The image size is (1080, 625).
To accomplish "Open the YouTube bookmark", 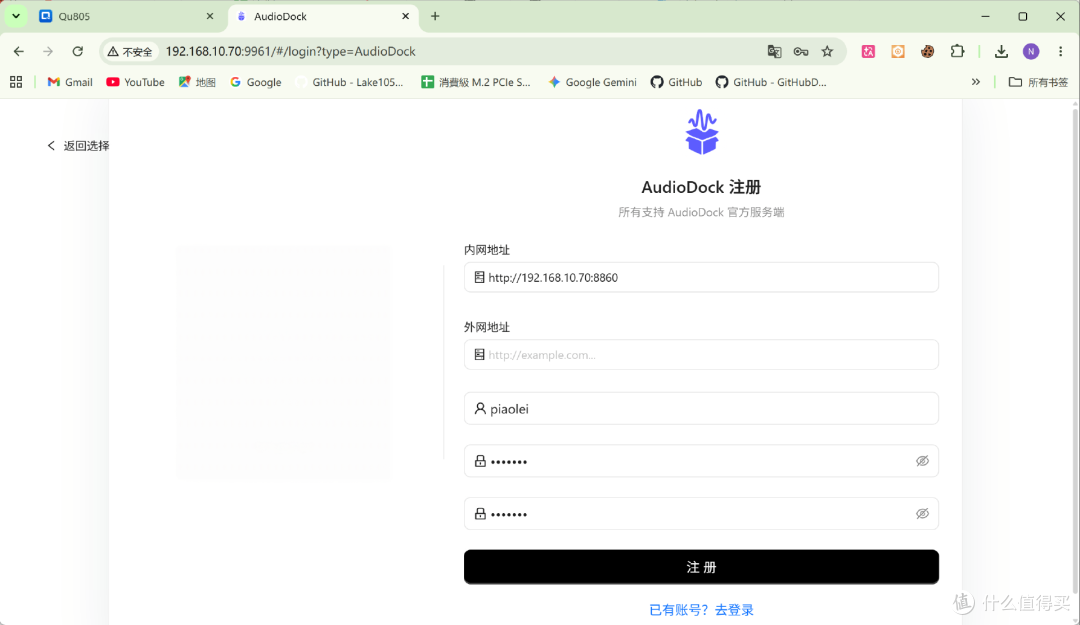I will tap(135, 82).
